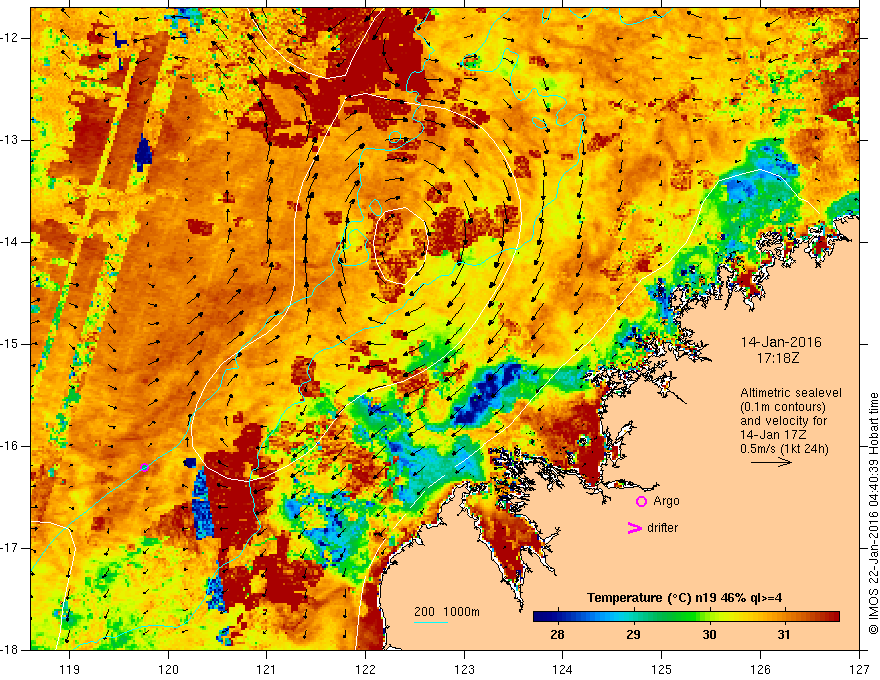Click the '0.5m/s (1kt 24h)' text
The width and height of the screenshot is (880, 680).
click(784, 448)
